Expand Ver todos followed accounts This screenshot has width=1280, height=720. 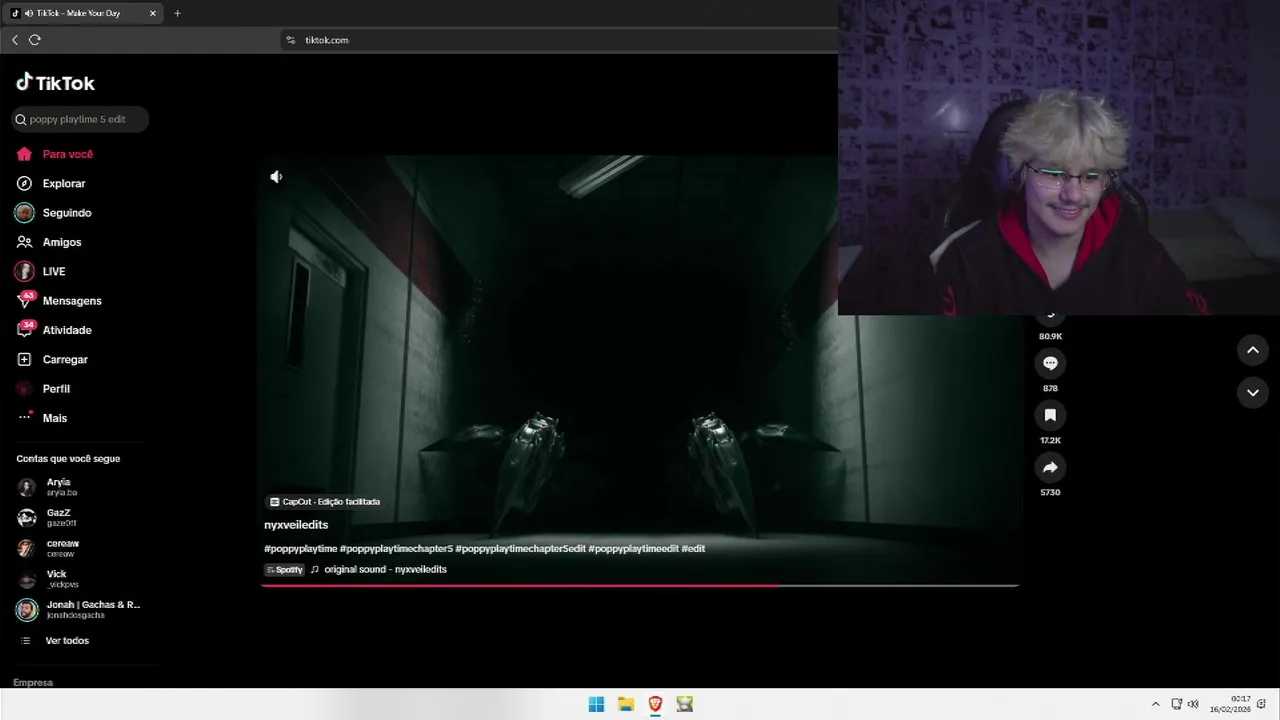pos(67,641)
